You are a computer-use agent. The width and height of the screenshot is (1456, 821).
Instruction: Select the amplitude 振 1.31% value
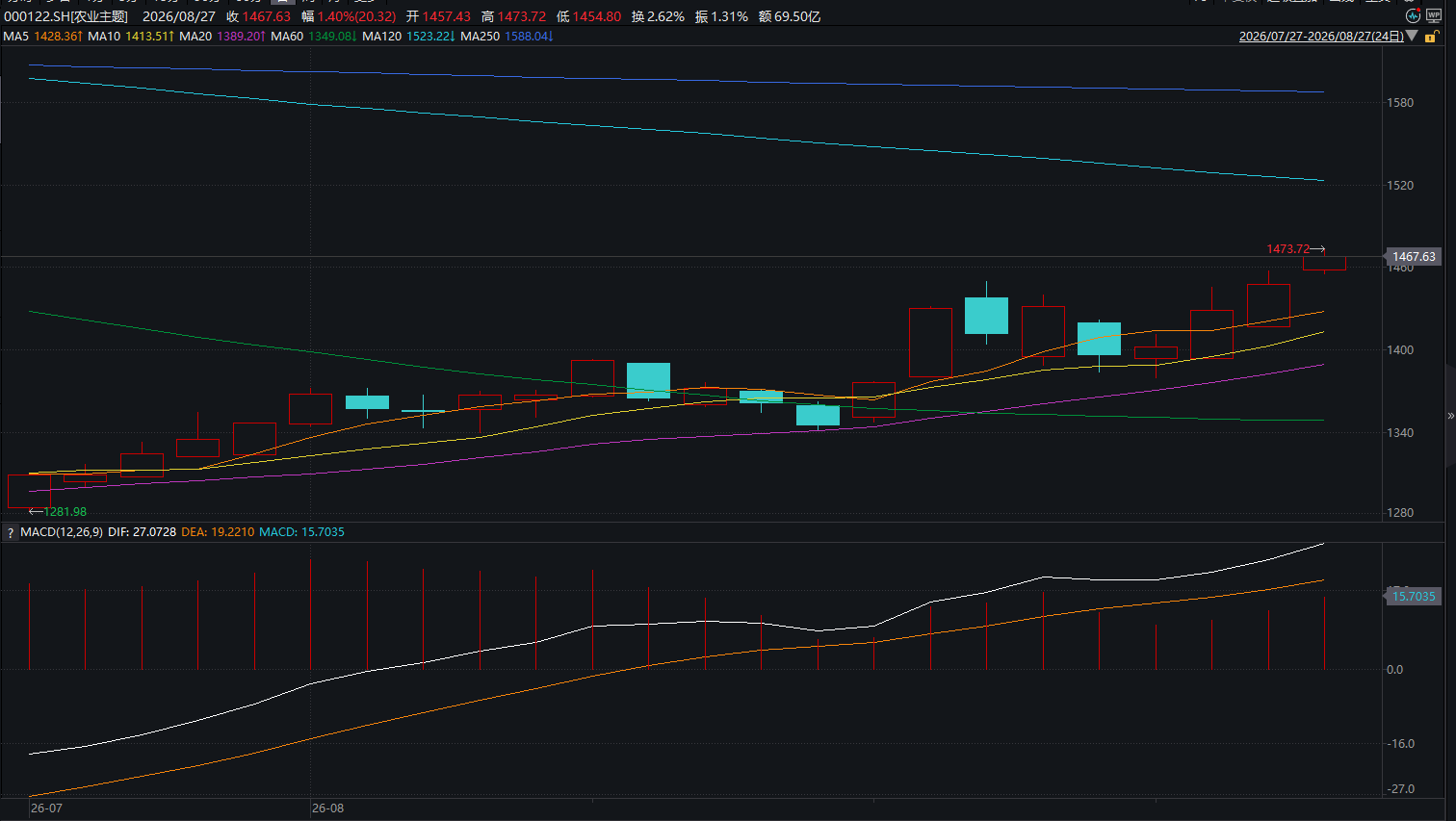(x=721, y=16)
